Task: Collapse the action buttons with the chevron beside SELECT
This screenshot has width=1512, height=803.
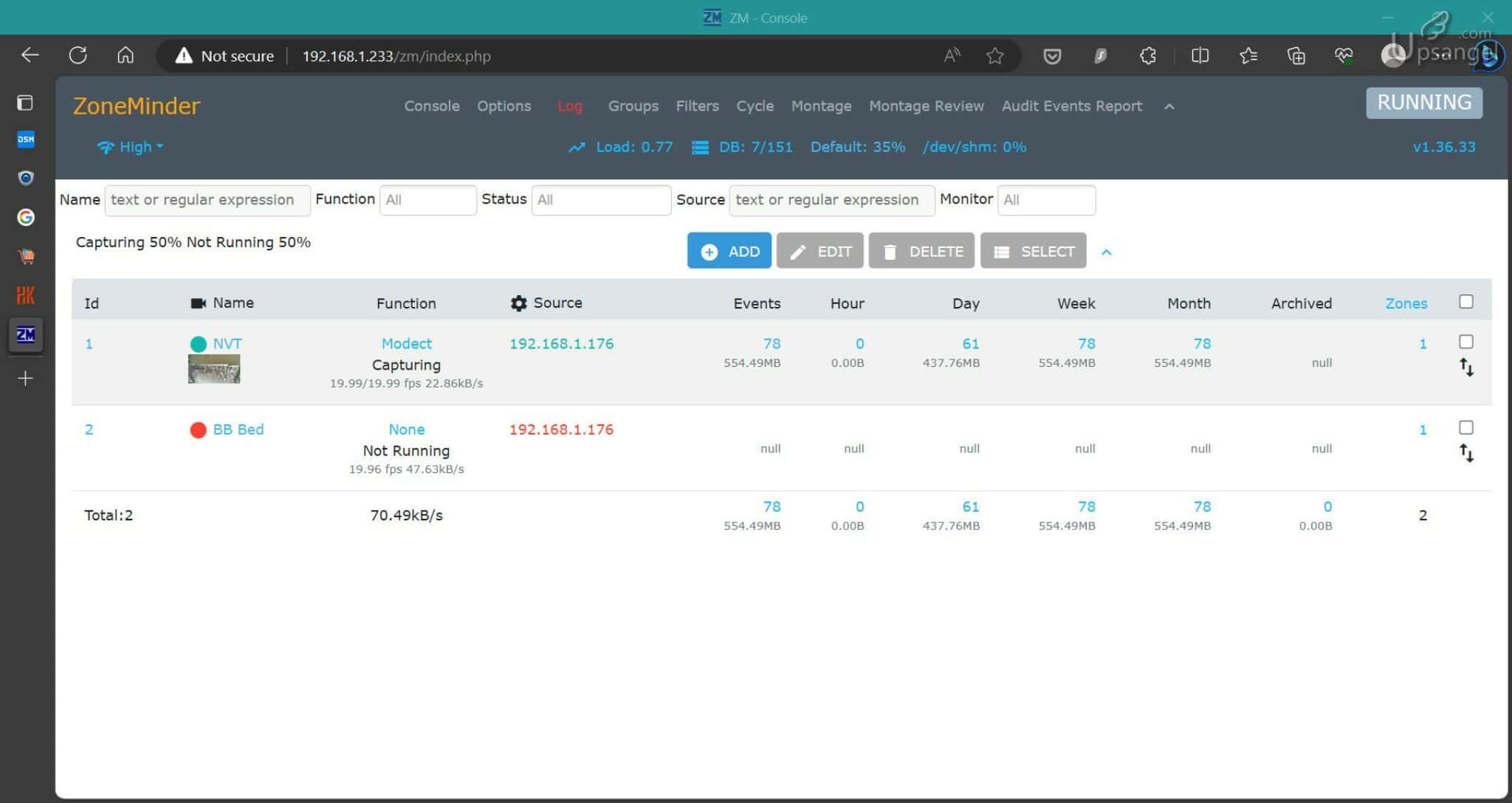Action: tap(1107, 252)
